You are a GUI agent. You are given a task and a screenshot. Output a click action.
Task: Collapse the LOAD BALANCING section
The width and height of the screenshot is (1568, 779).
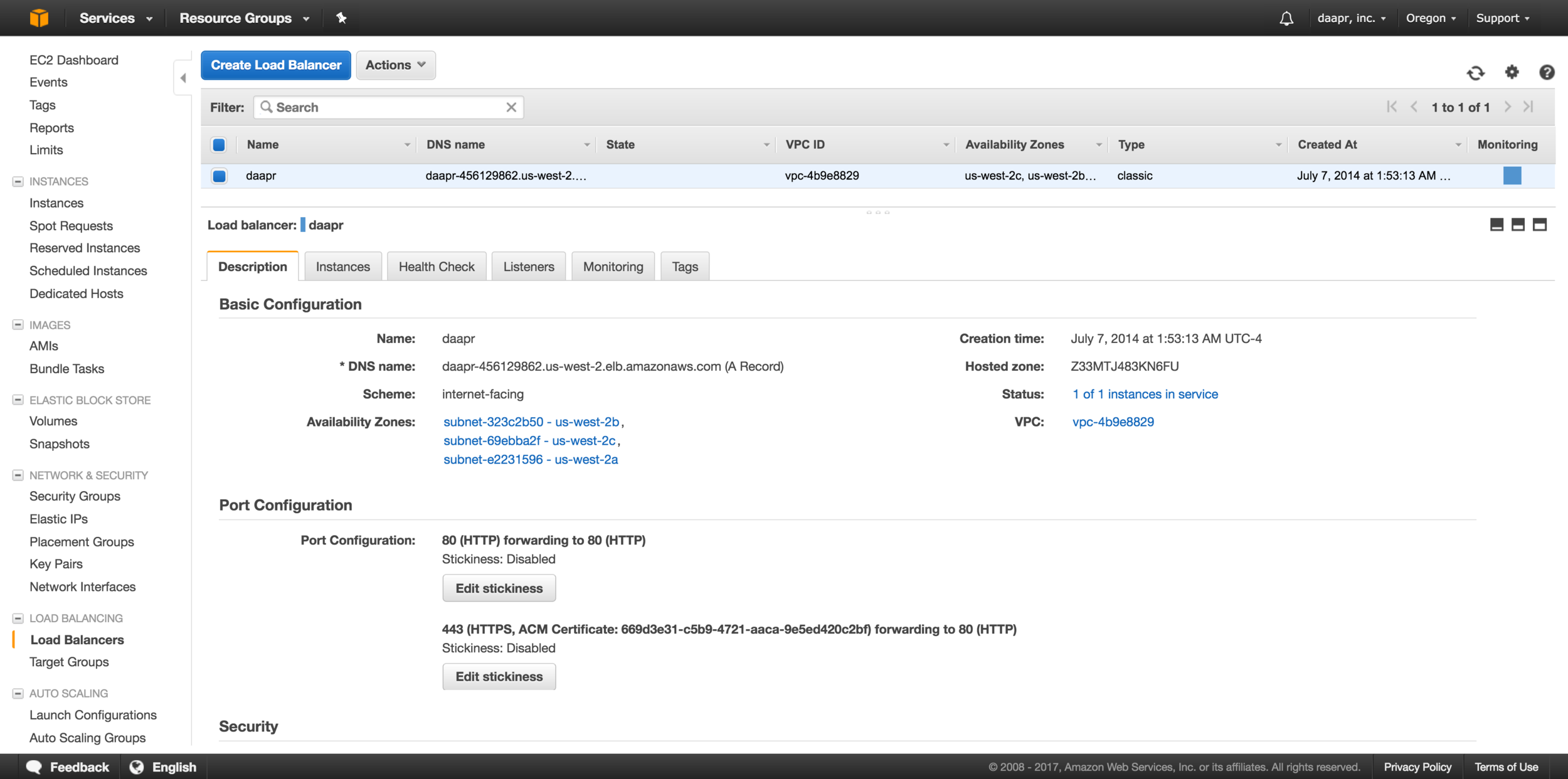click(18, 618)
